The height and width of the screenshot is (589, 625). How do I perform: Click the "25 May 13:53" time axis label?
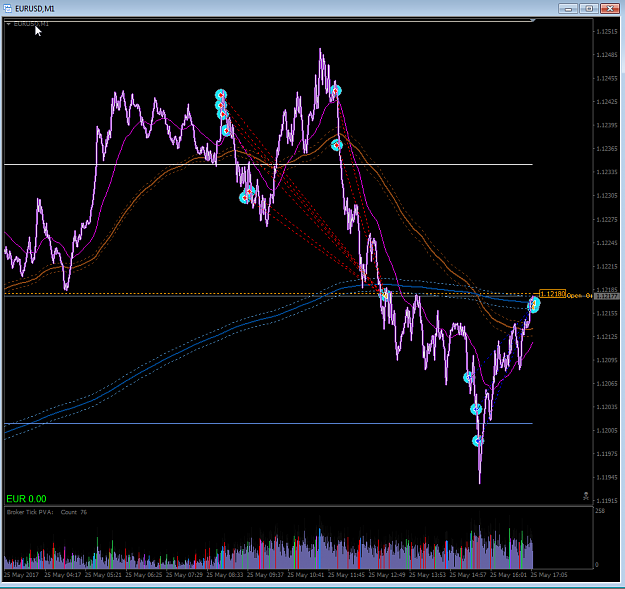click(428, 575)
